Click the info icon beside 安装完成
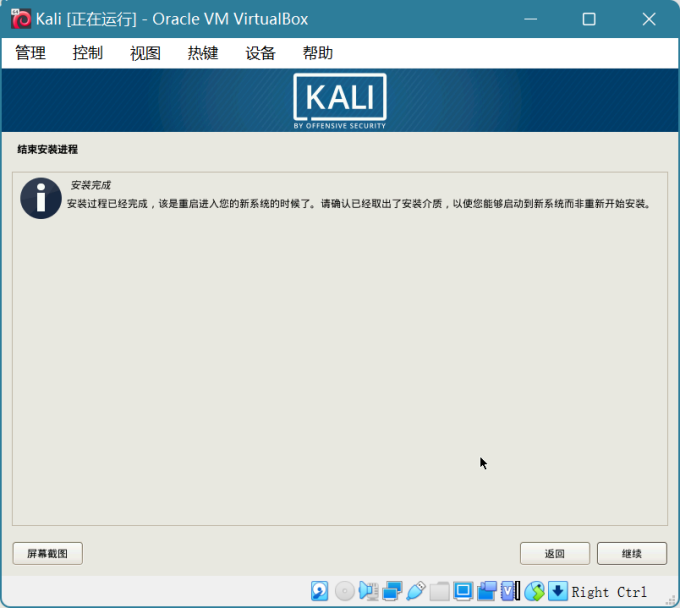Screen dimensions: 681x609 (x=41, y=198)
